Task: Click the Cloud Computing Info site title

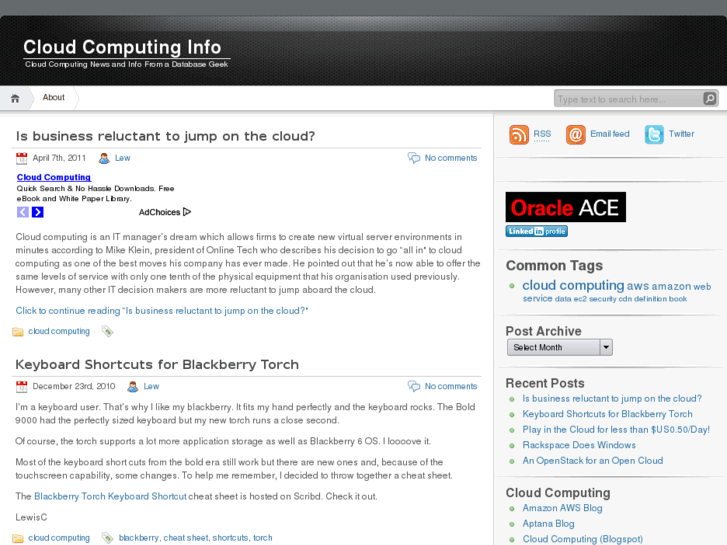Action: [x=122, y=47]
